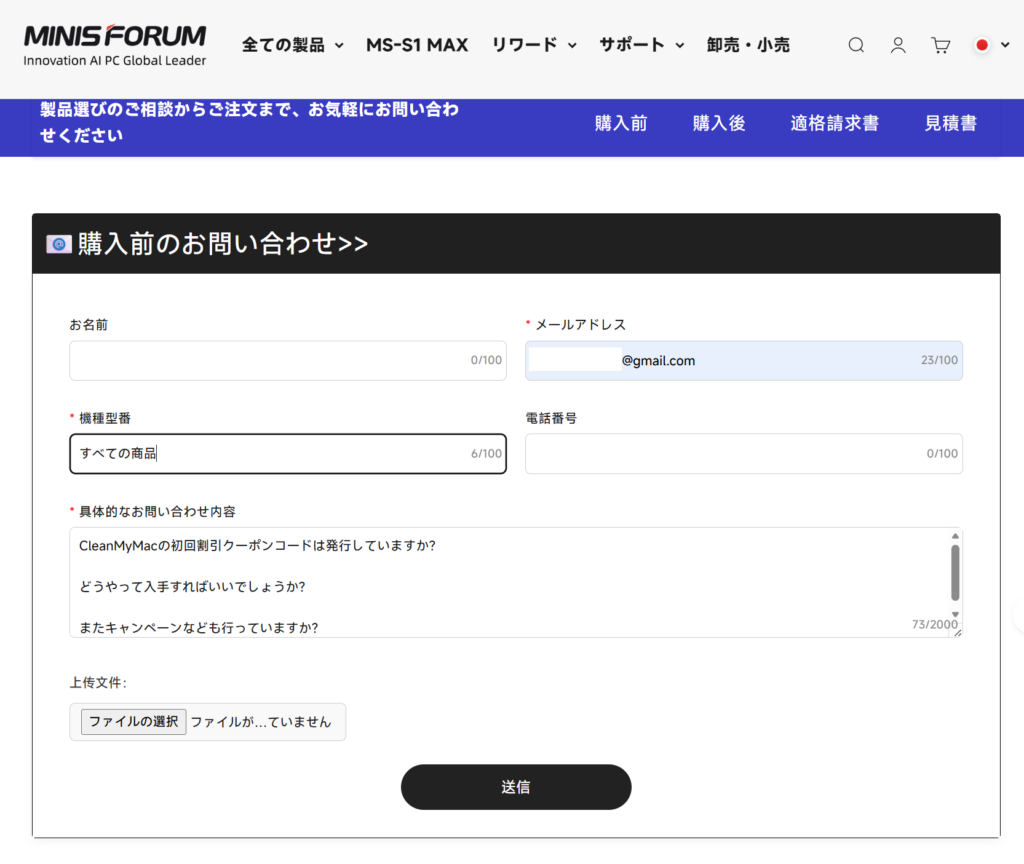Select the 適格請求書 tab
This screenshot has width=1024, height=864.
835,124
